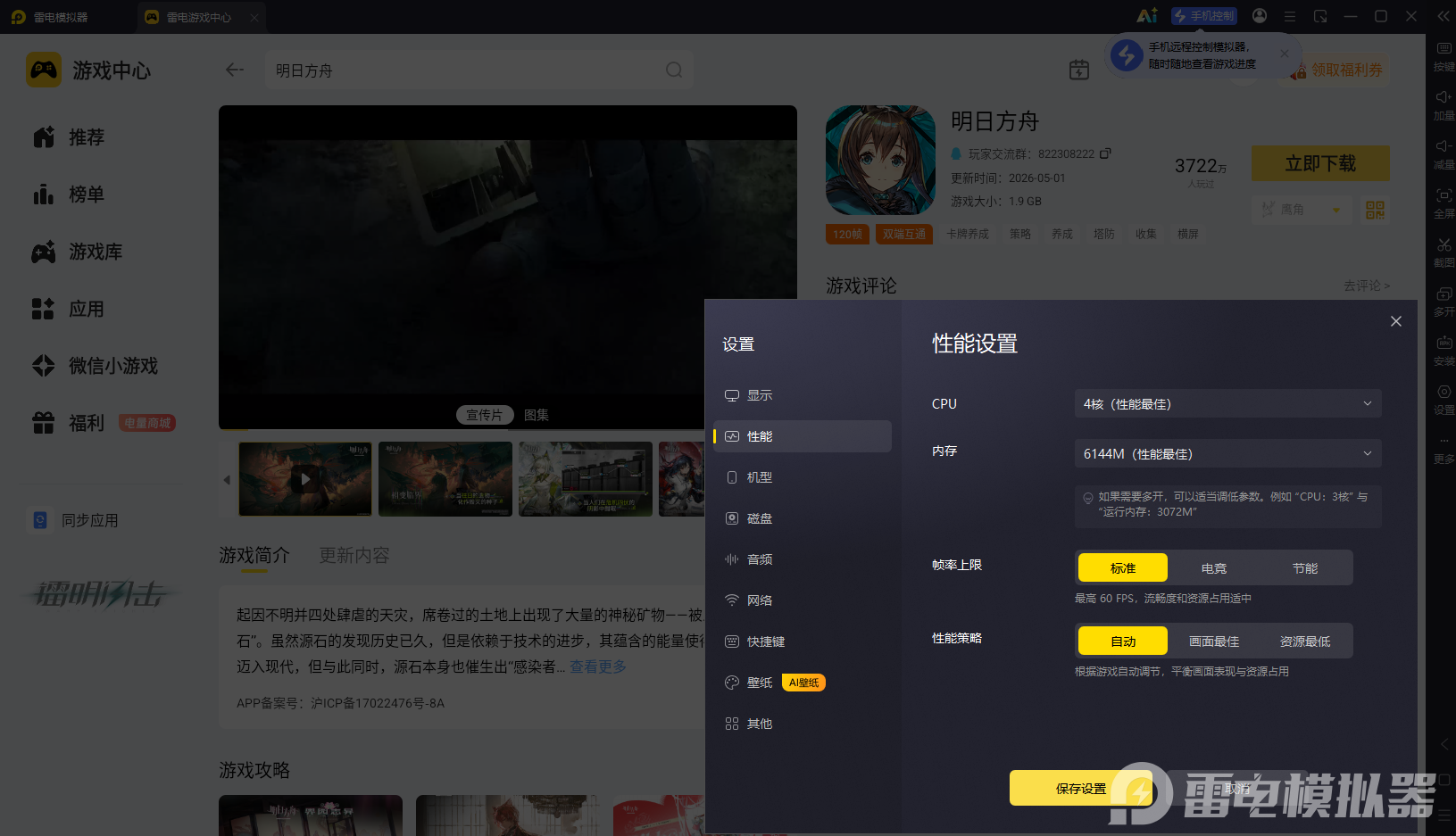Play the first promo video thumbnail

[x=305, y=479]
